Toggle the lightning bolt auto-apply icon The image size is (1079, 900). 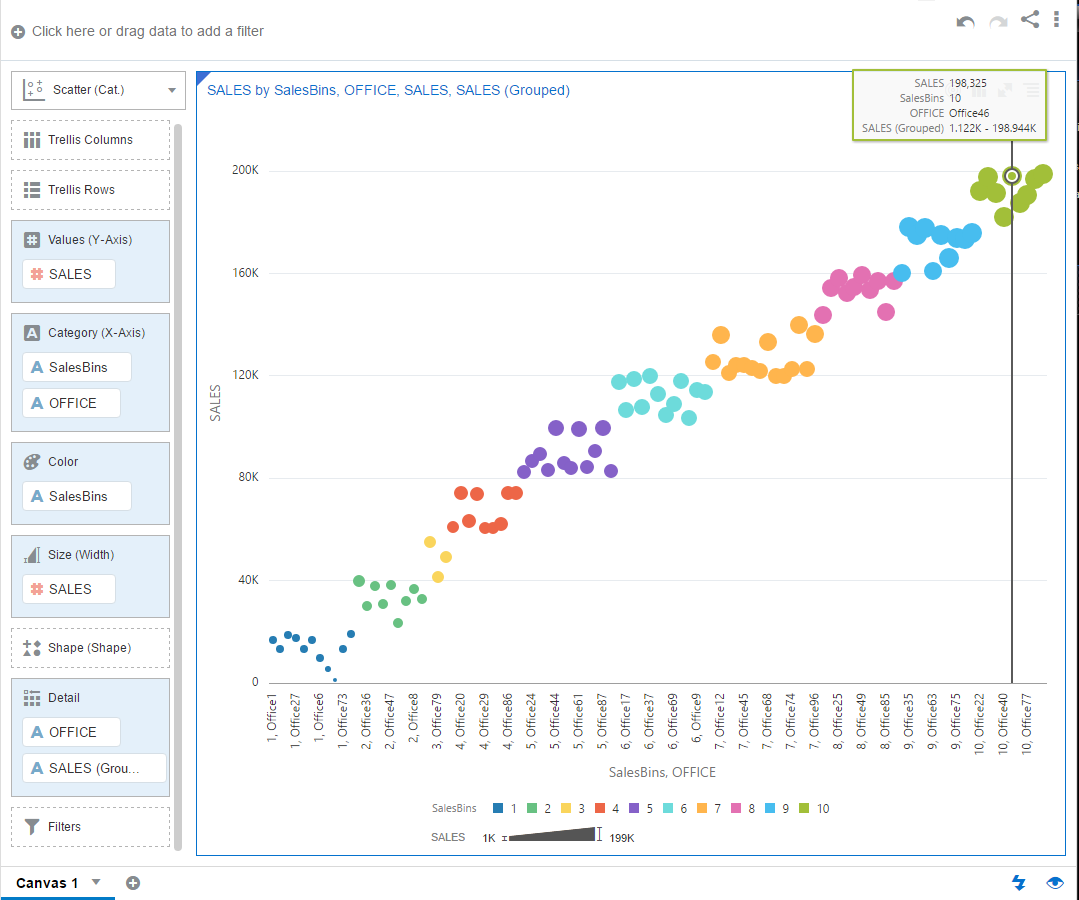point(1018,883)
